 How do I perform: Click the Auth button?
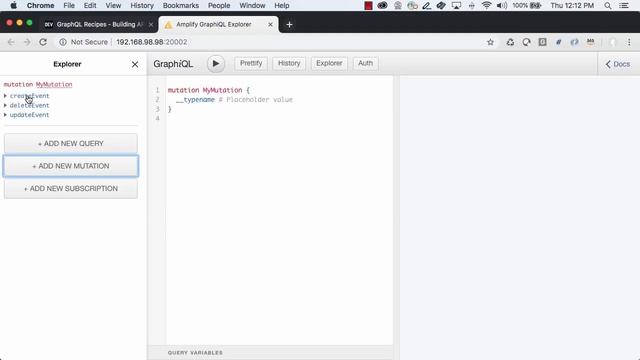tap(365, 63)
